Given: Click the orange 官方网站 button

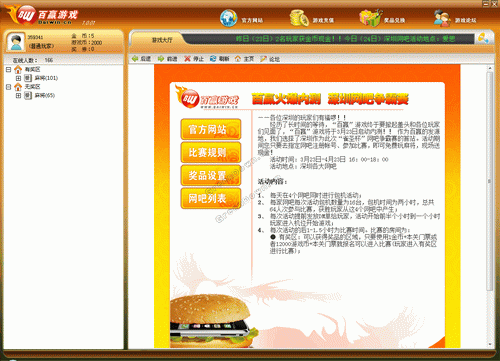Looking at the screenshot, I should pyautogui.click(x=211, y=129).
